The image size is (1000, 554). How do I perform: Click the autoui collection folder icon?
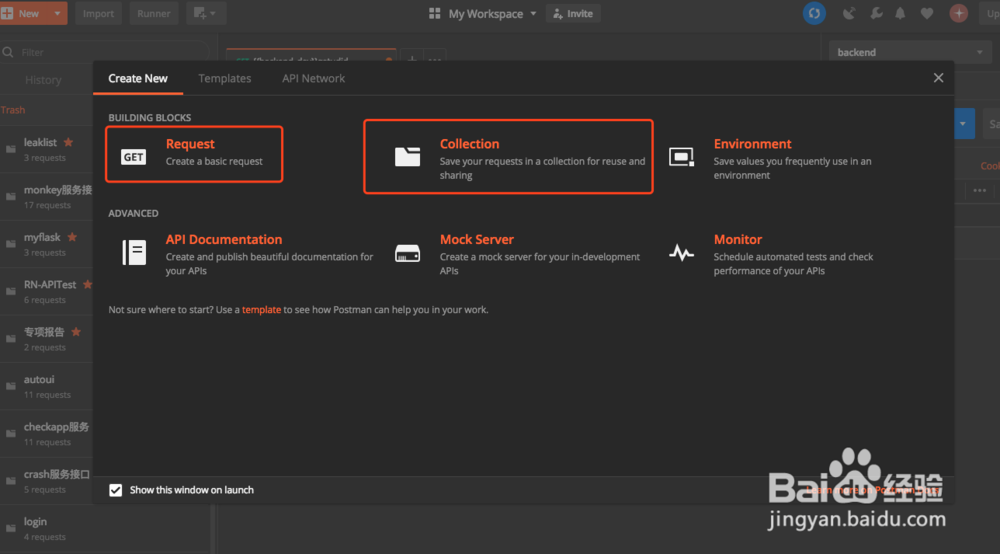[11, 386]
